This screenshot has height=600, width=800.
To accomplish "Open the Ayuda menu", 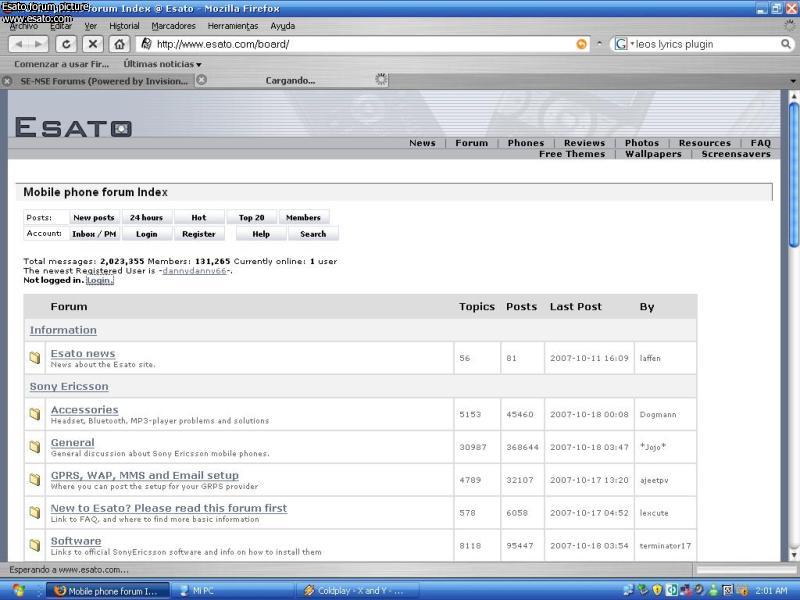I will click(283, 26).
